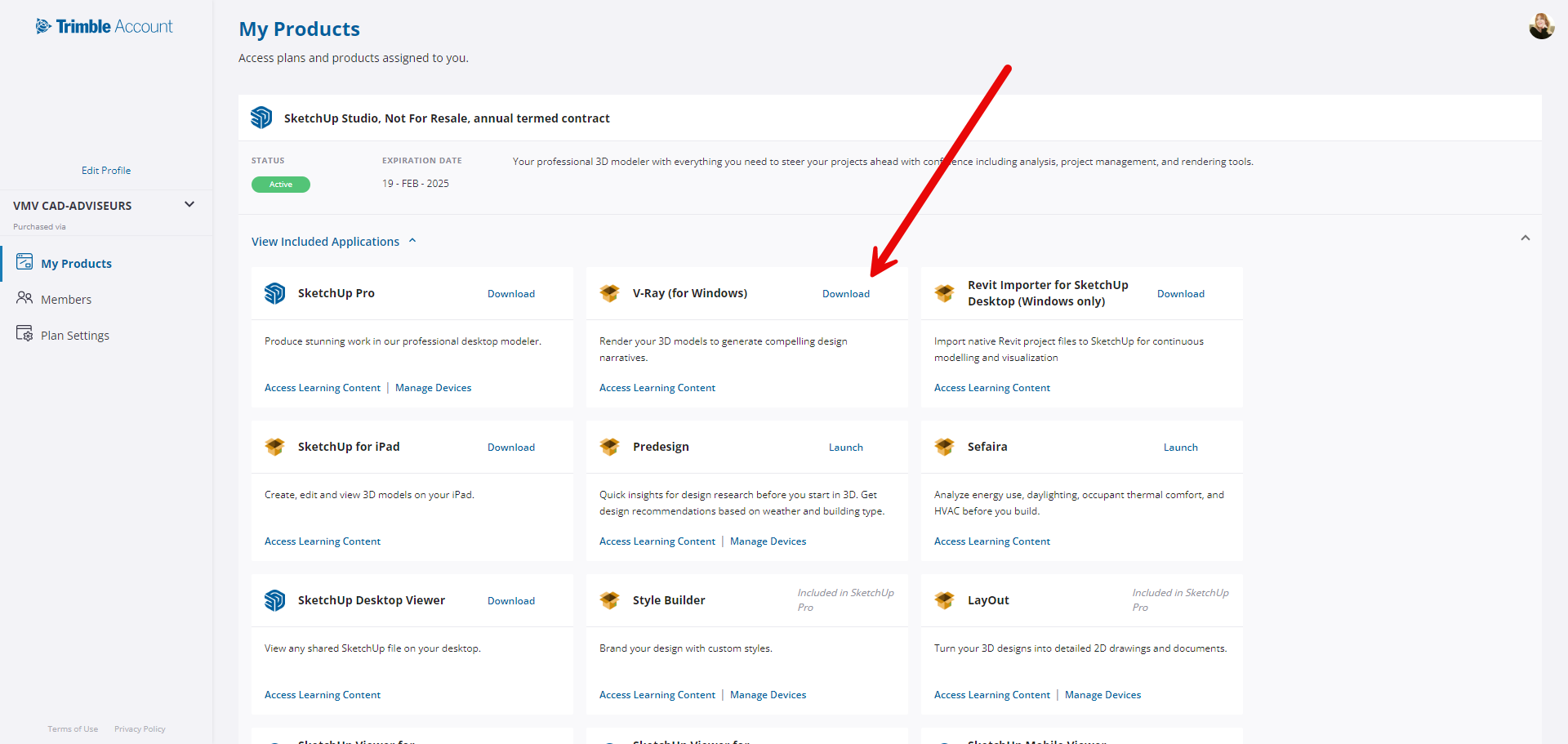Download SketchUp for iPad

pos(511,448)
